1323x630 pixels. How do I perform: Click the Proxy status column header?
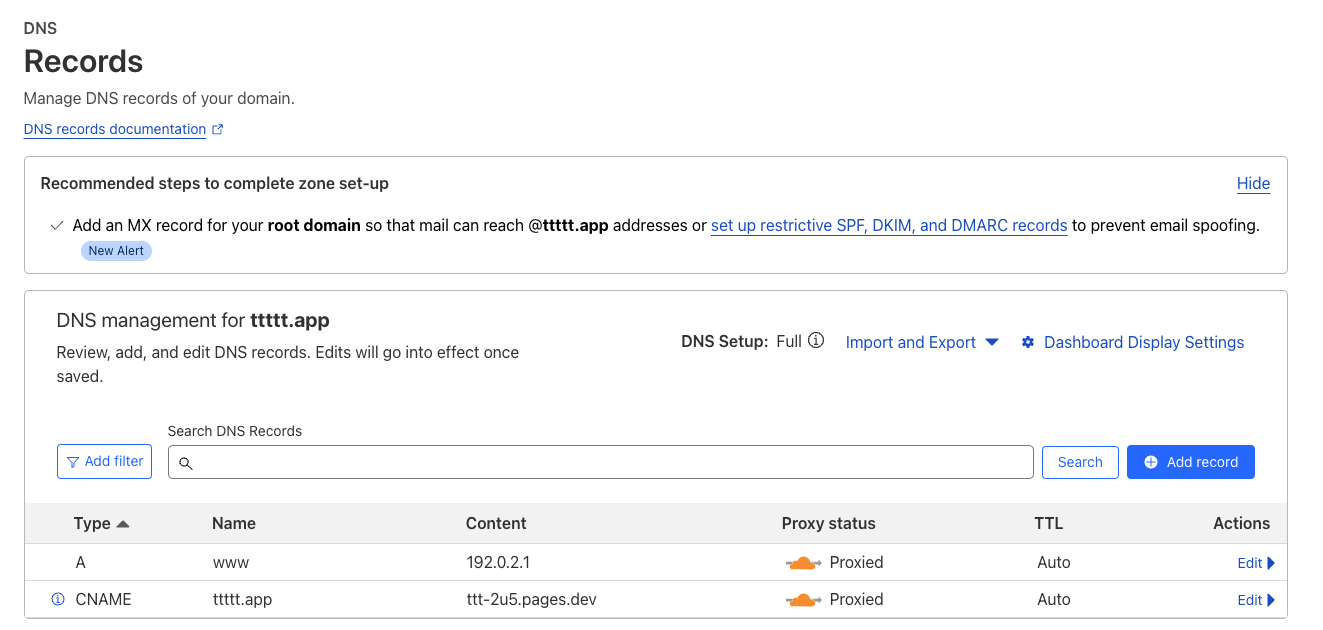pyautogui.click(x=828, y=523)
